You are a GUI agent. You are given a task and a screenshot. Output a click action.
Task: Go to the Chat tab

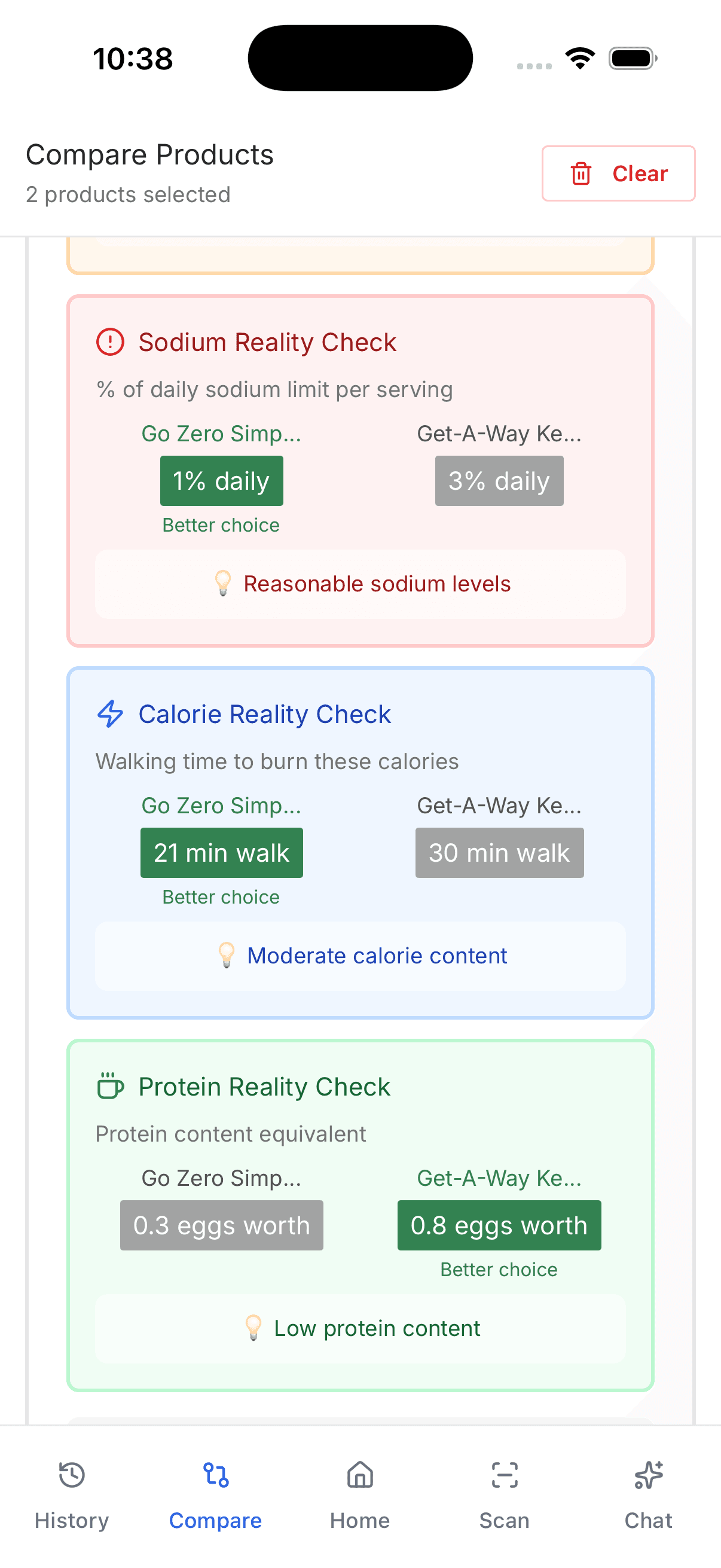[x=649, y=1494]
